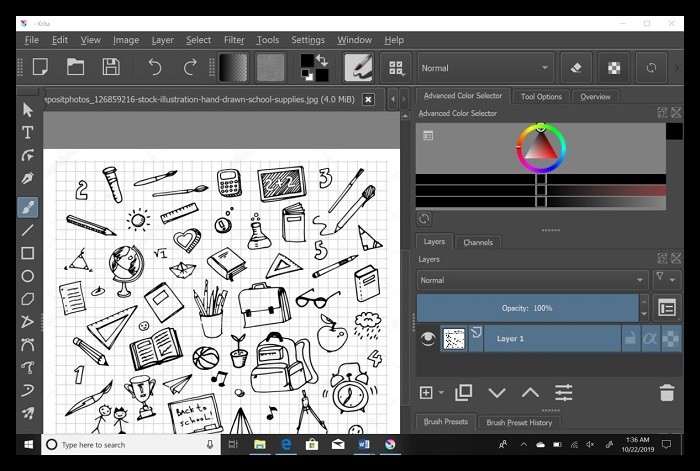Adjust the layer Opacity slider
The image size is (700, 471).
click(527, 308)
